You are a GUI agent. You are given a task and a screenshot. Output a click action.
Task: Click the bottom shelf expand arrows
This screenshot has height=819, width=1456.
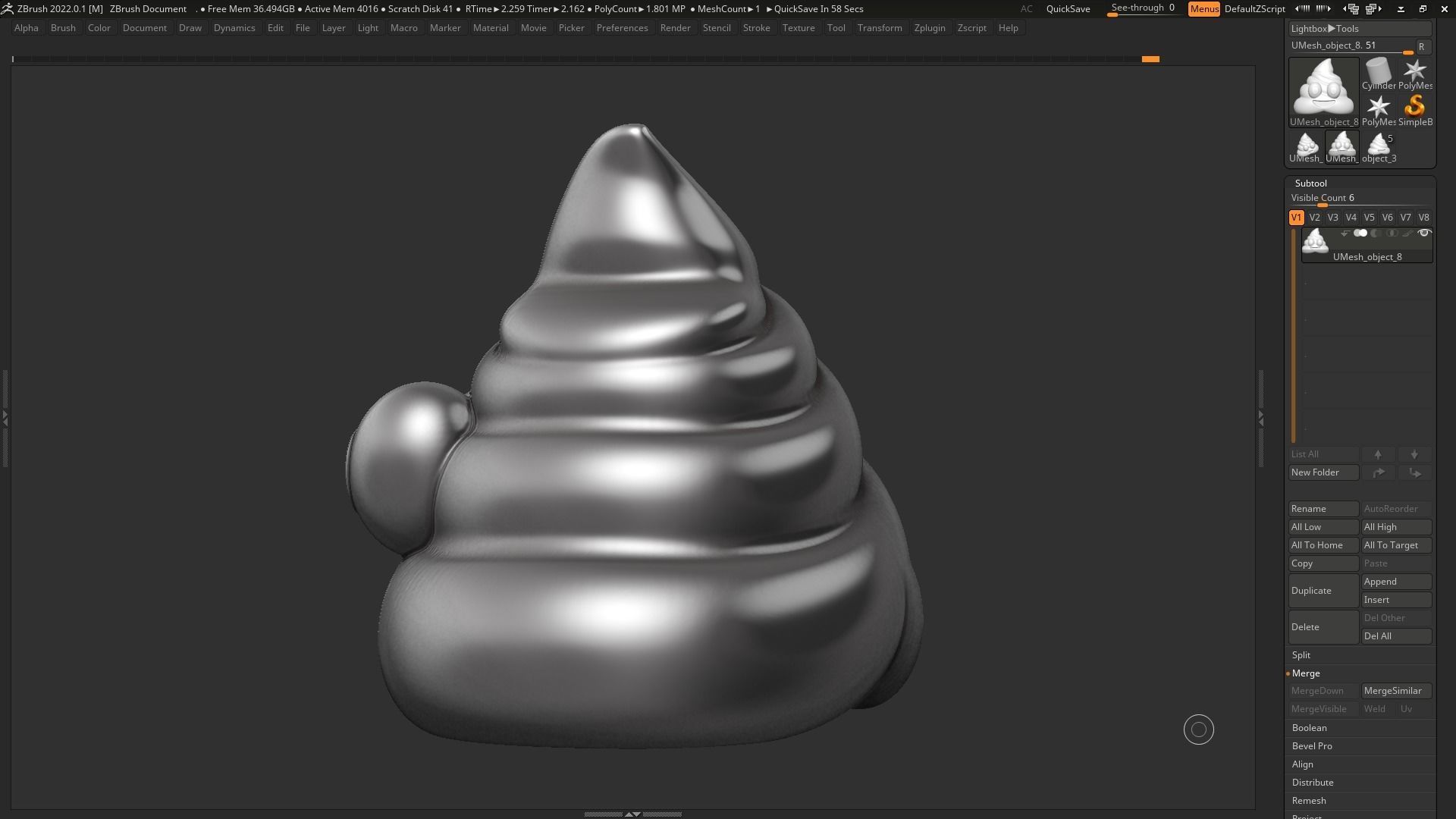tap(632, 814)
